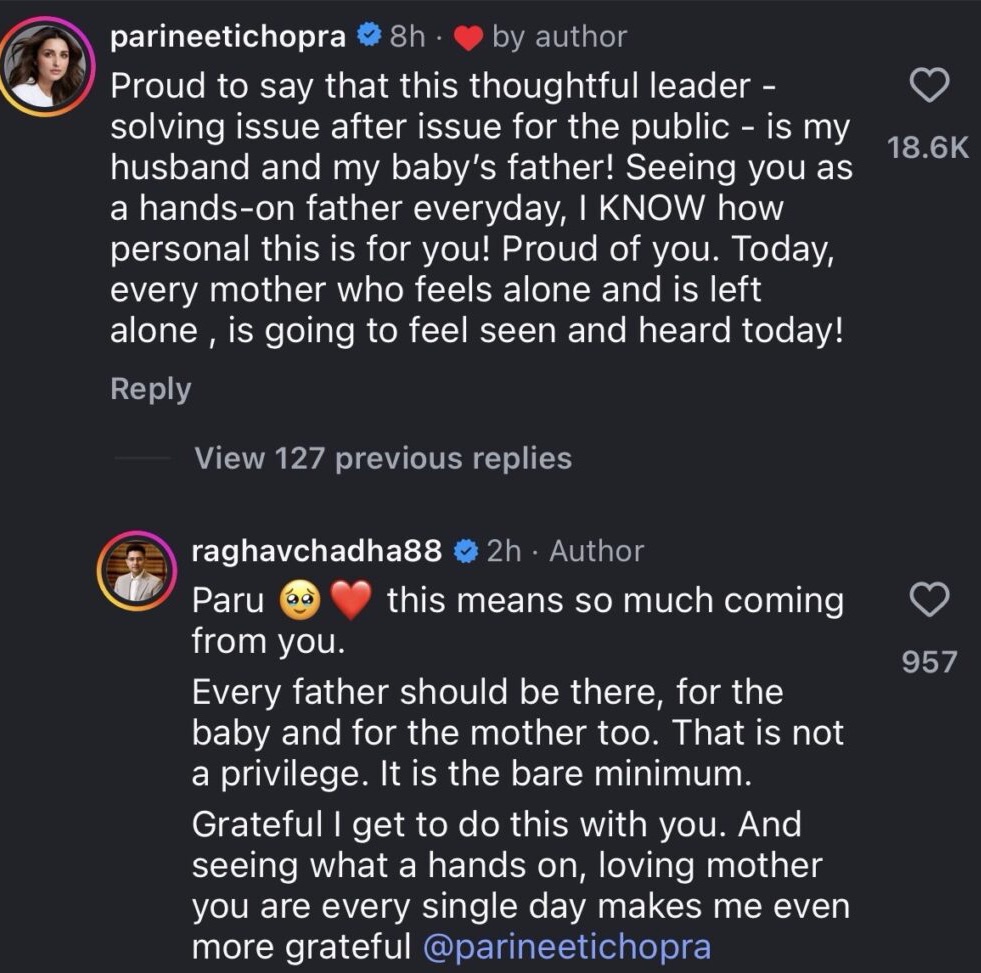This screenshot has height=973, width=981.
Task: Click the 'by author' like indicator text
Action: tap(559, 37)
